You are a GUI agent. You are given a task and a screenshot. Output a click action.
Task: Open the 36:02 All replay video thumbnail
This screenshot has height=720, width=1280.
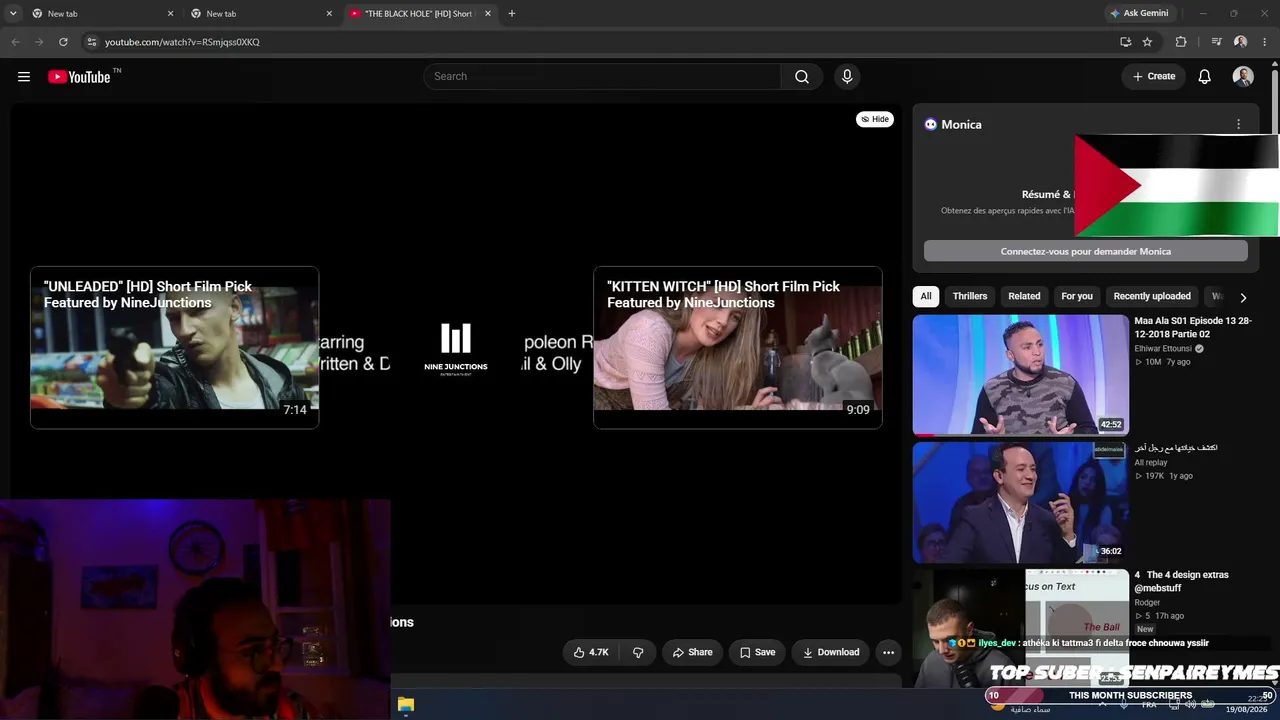(1021, 503)
